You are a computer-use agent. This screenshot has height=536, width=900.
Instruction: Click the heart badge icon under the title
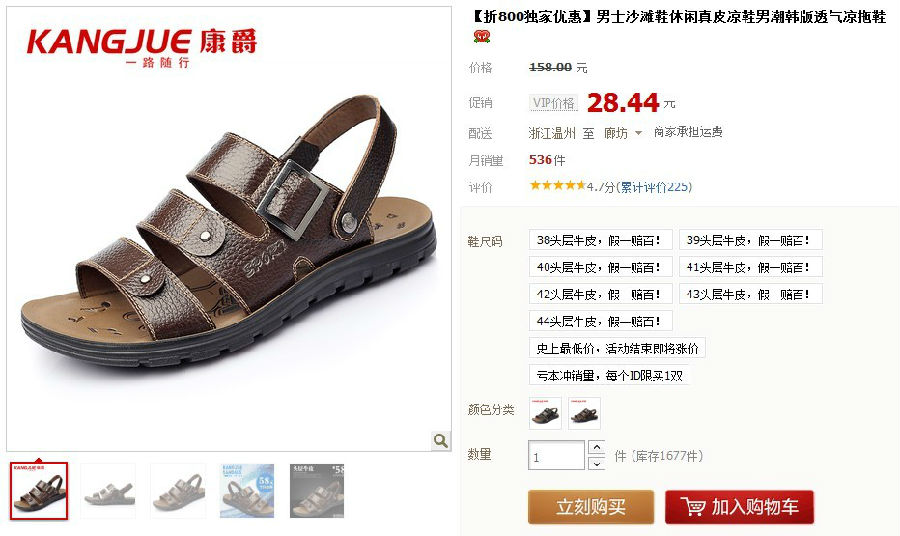pos(482,37)
